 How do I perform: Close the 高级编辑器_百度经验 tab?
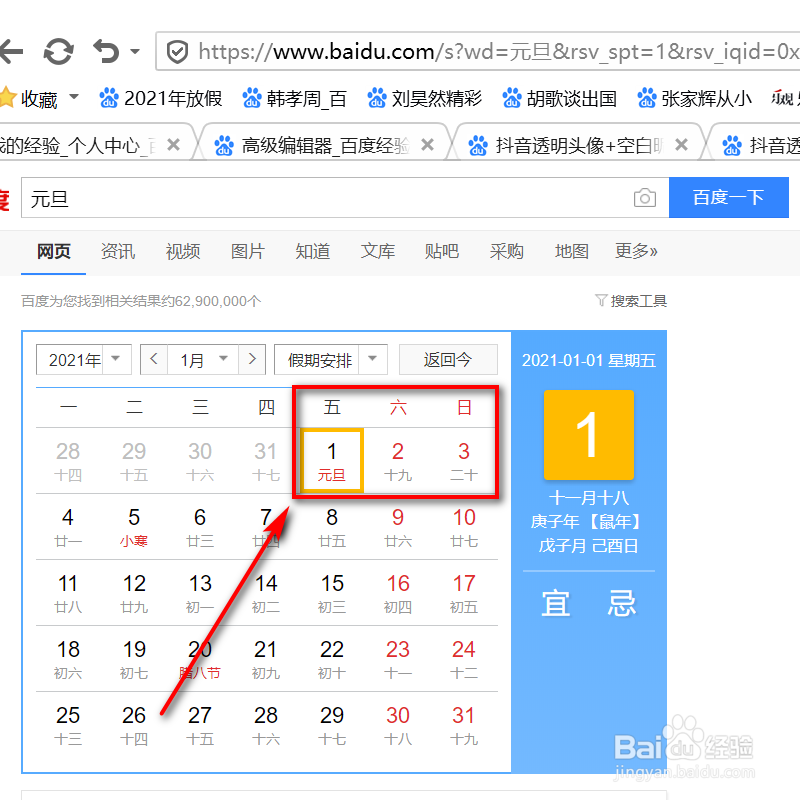(428, 145)
